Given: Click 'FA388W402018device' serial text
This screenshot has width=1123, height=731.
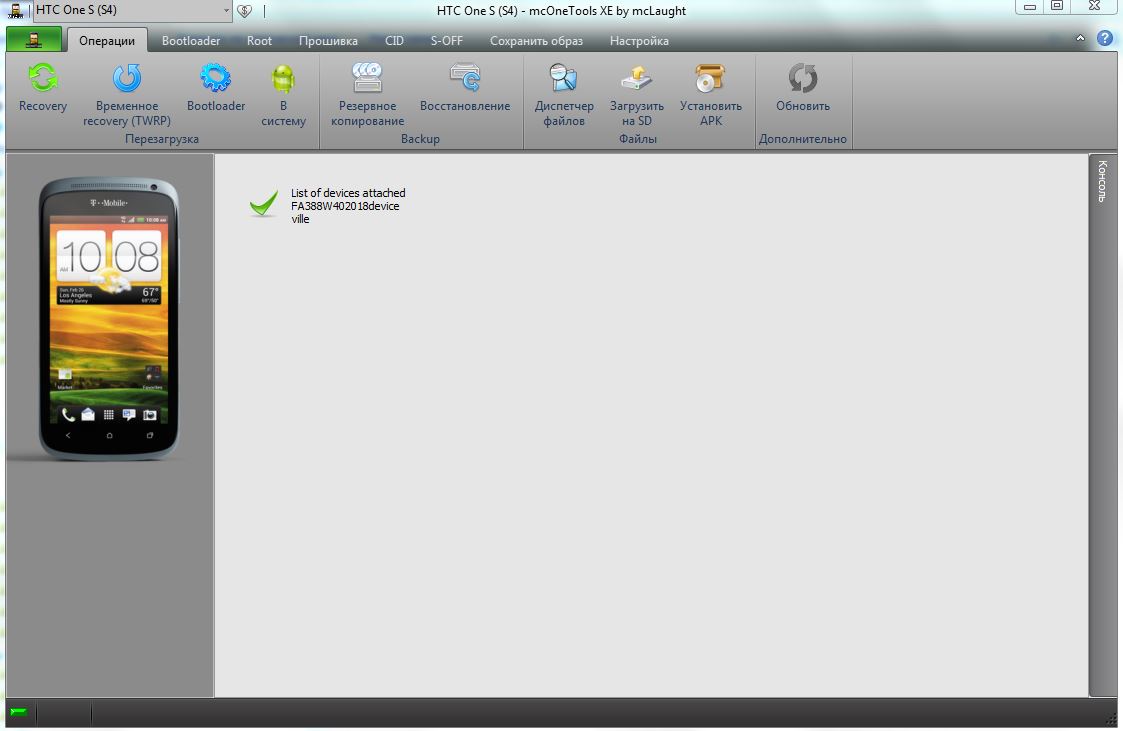Looking at the screenshot, I should click(x=345, y=205).
